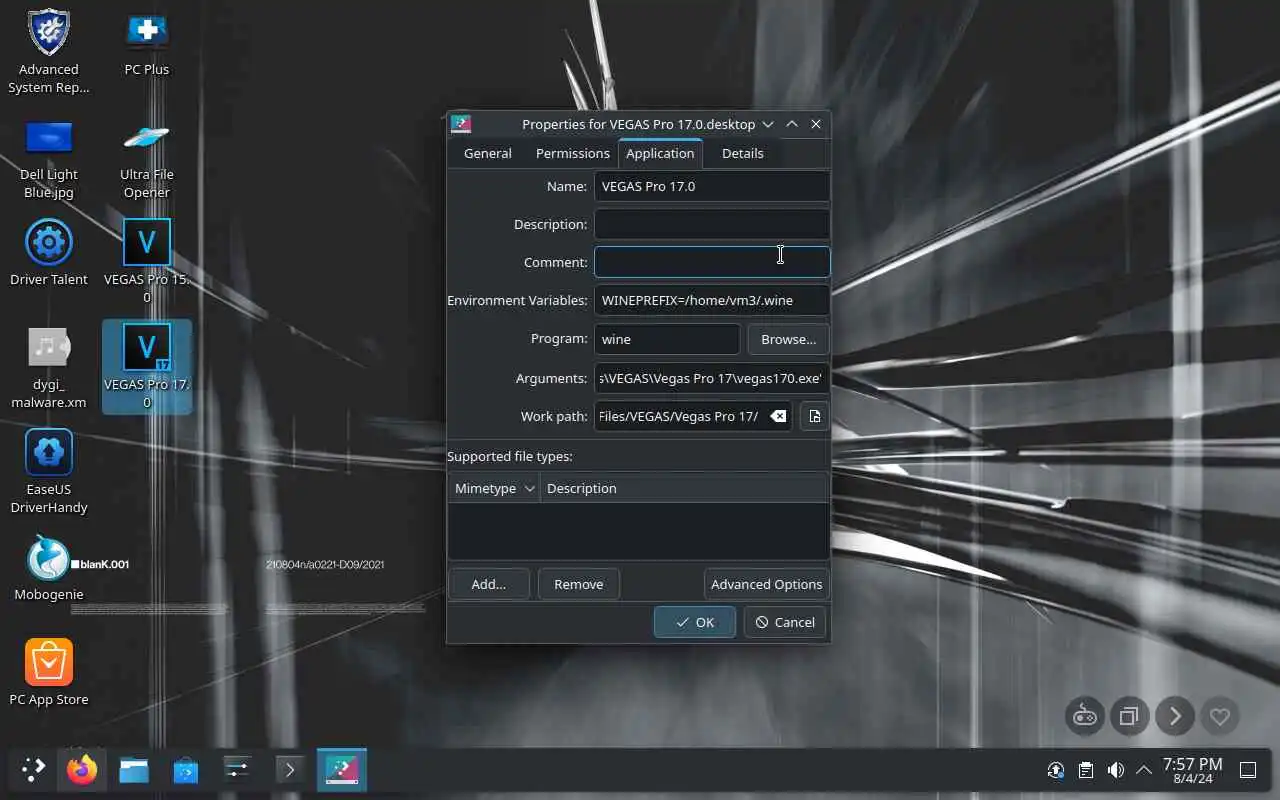This screenshot has height=800, width=1280.
Task: Switch to the Details tab
Action: coord(742,153)
